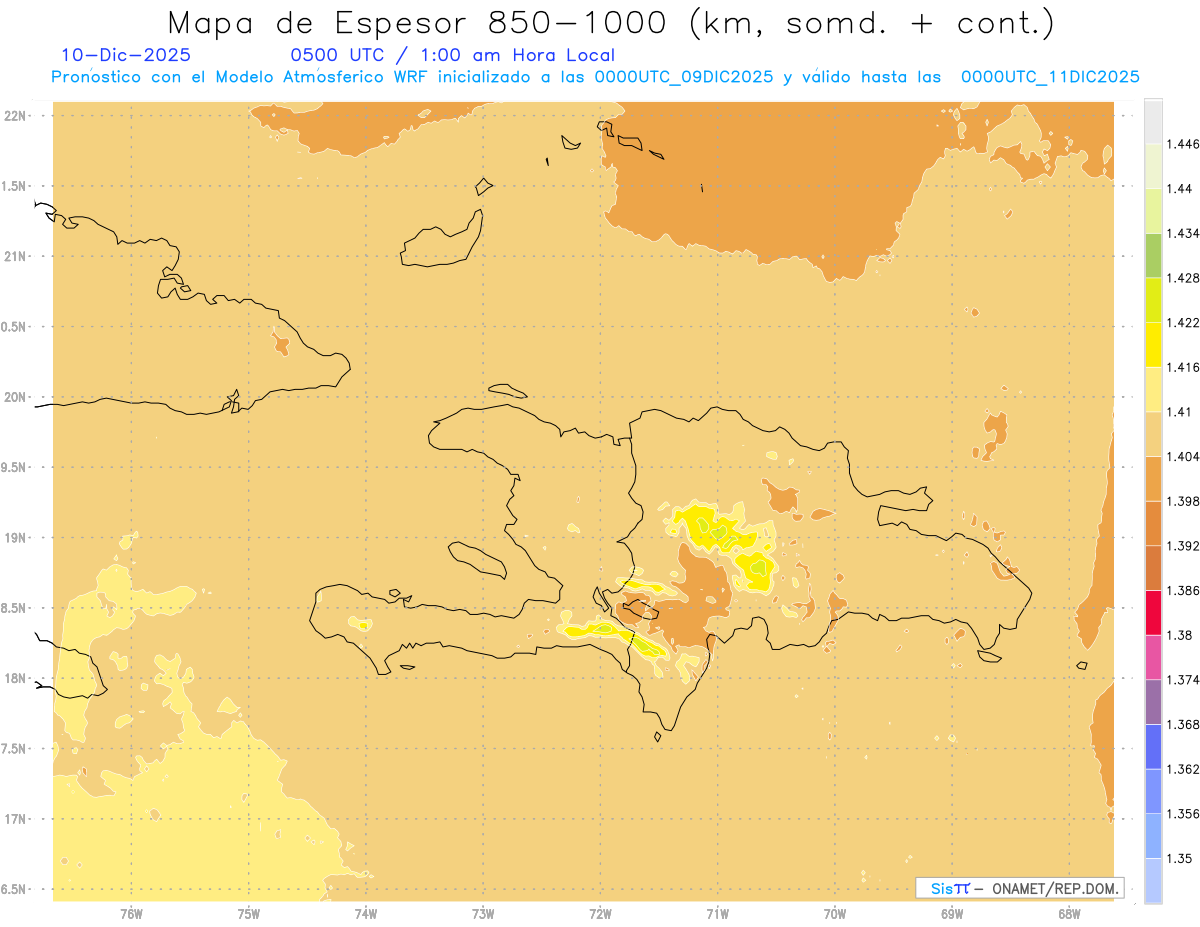Select the green legend swatch between 1.428 and 1.434
The width and height of the screenshot is (1200, 927).
(1153, 255)
